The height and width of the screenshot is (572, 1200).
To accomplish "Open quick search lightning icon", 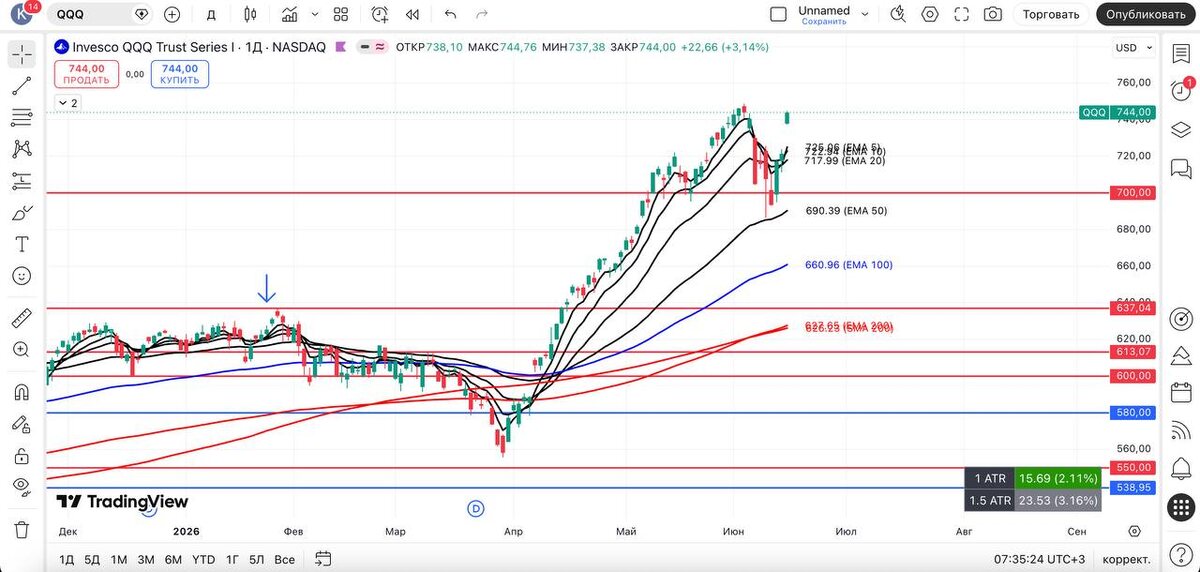I will pyautogui.click(x=898, y=14).
